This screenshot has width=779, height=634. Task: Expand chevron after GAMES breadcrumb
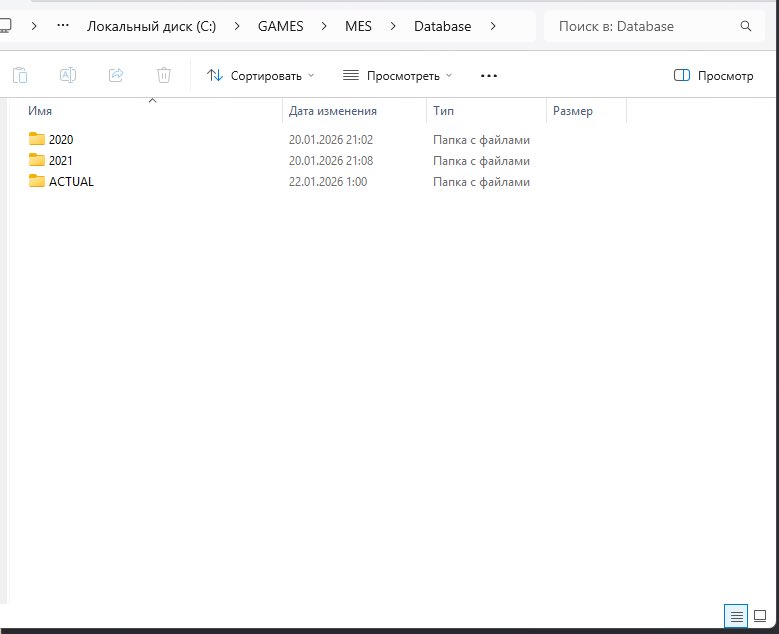[x=324, y=26]
